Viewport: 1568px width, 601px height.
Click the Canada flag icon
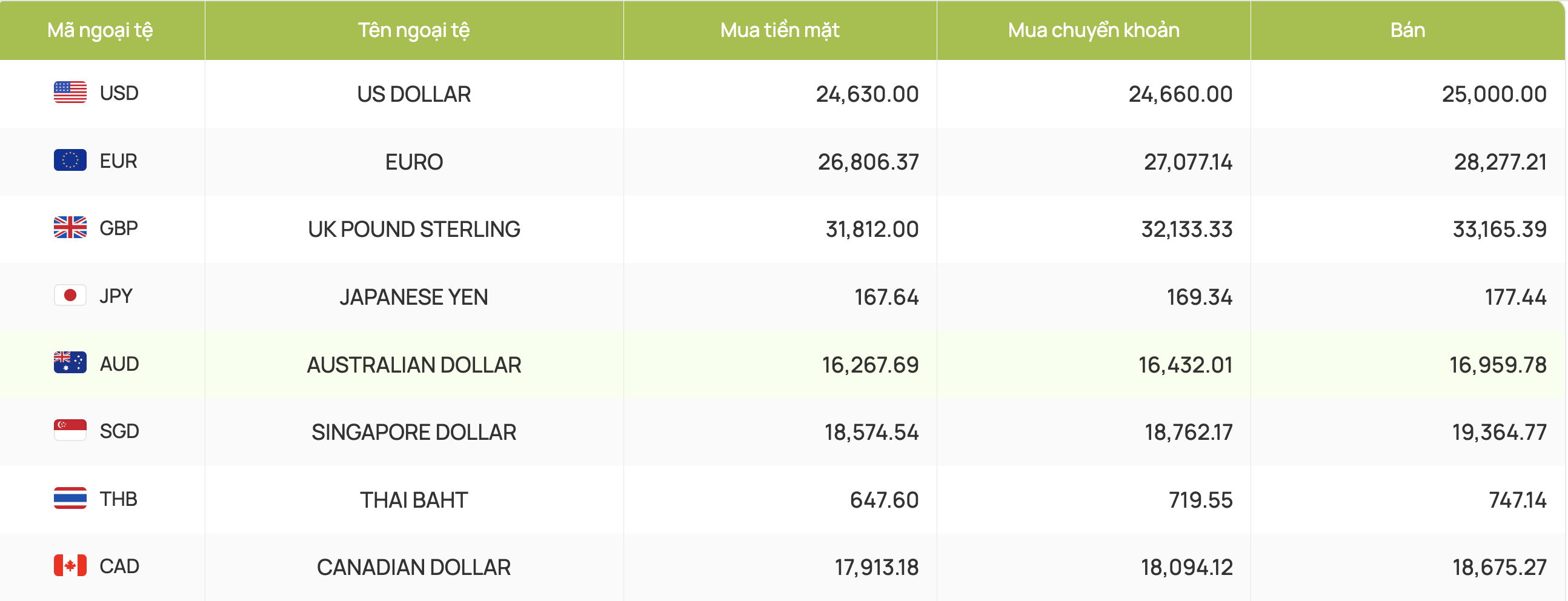coord(70,566)
